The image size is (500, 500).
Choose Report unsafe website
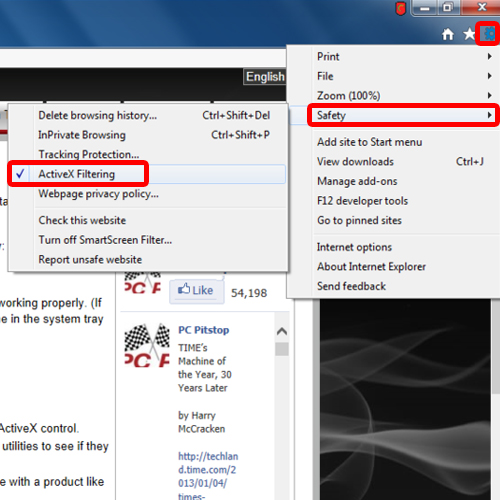pyautogui.click(x=147, y=260)
